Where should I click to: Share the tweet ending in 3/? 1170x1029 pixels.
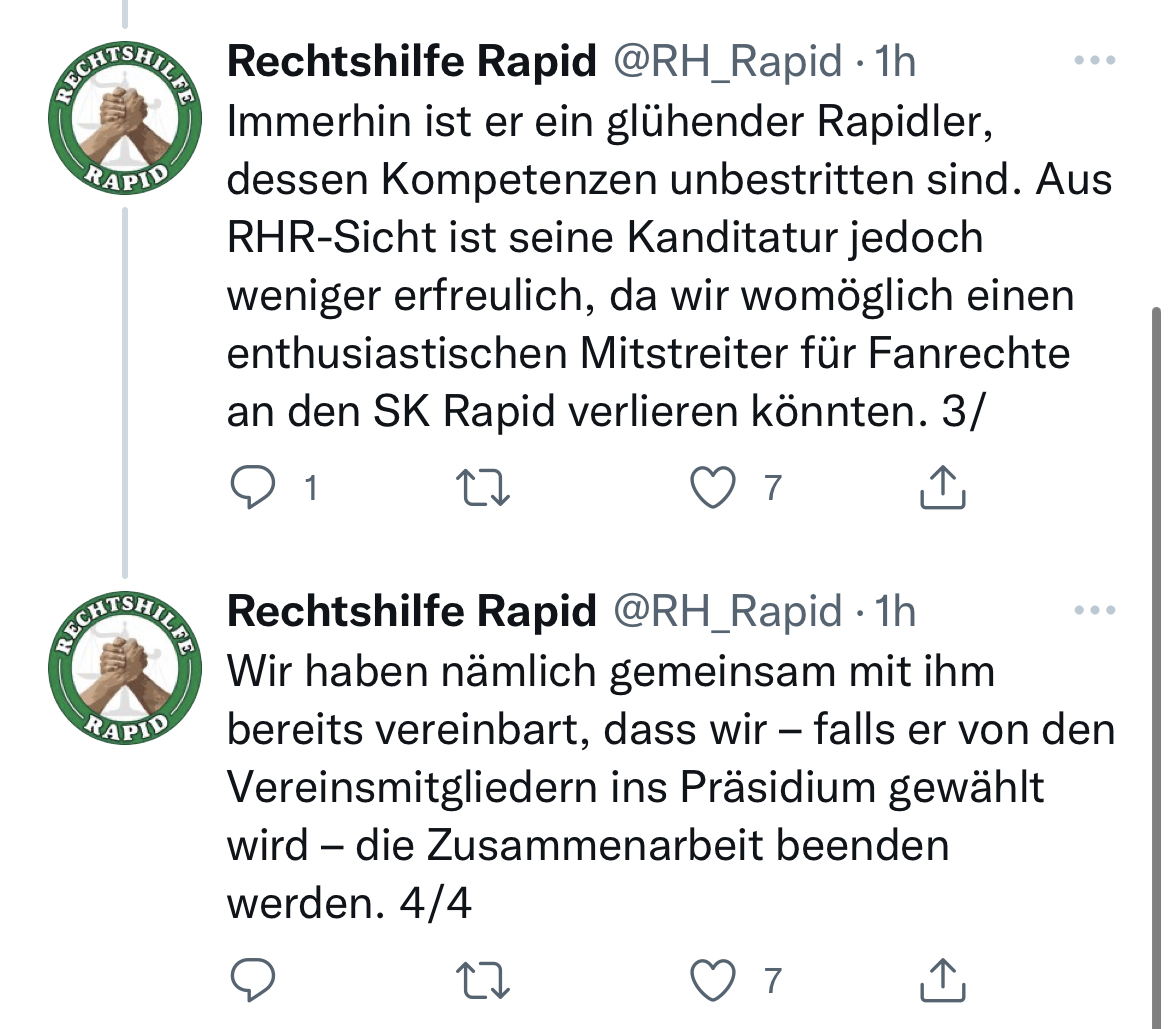[x=942, y=487]
